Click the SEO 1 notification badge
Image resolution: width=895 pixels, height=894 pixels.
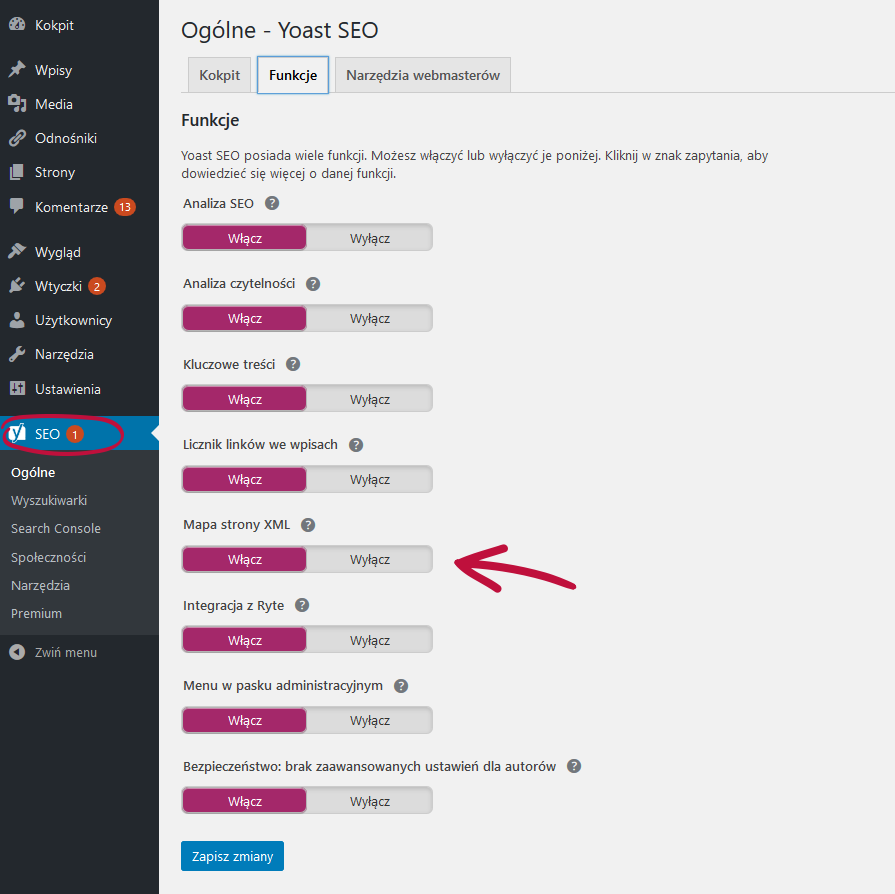click(x=75, y=434)
